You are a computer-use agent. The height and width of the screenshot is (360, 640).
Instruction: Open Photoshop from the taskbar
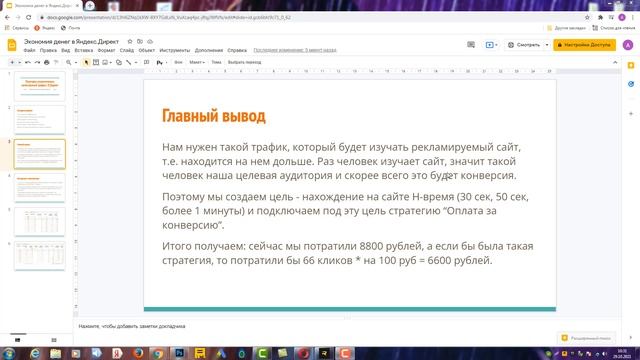[179, 353]
